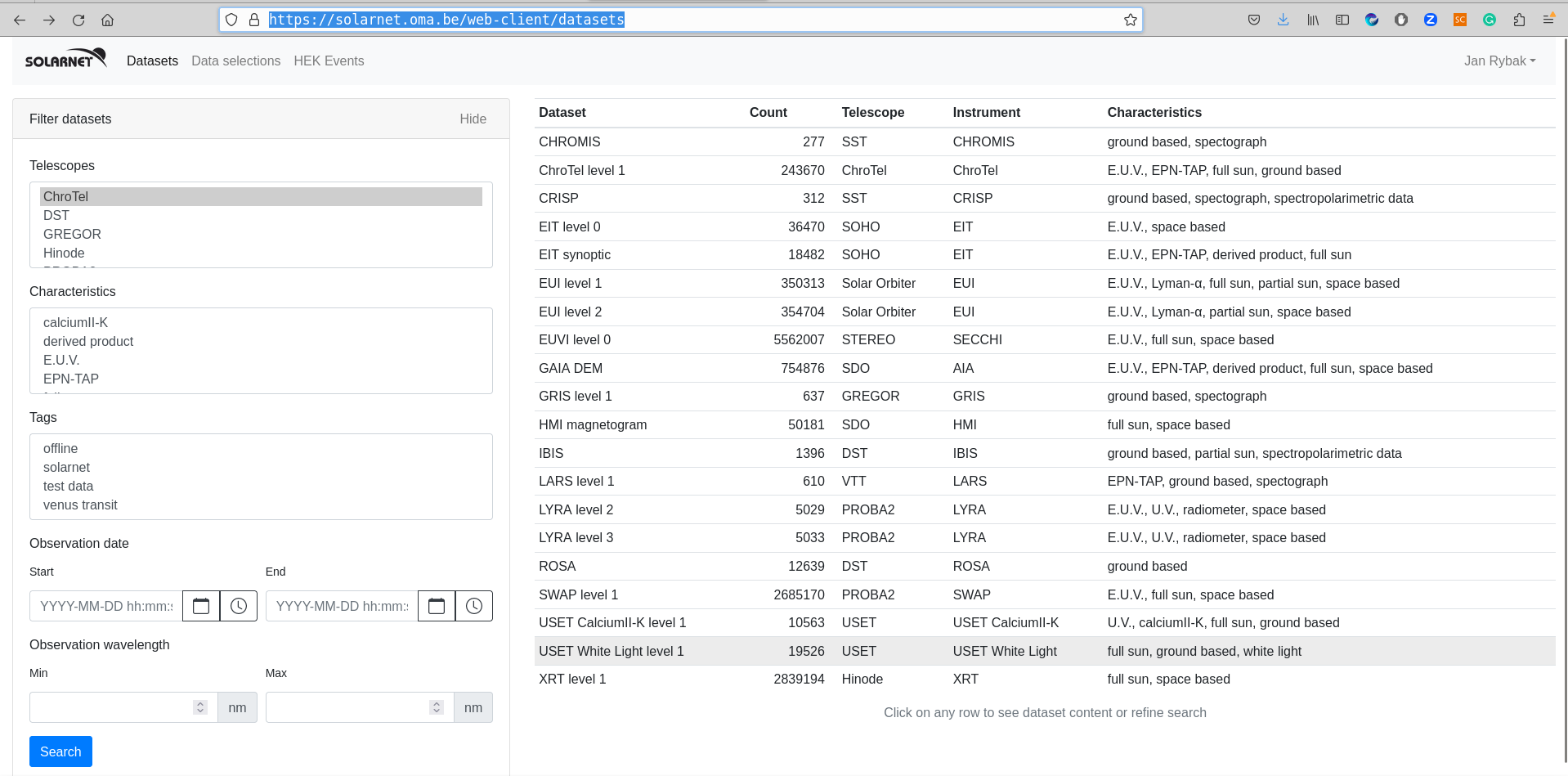The width and height of the screenshot is (1568, 776).
Task: Select the venus transit tag
Action: 80,505
